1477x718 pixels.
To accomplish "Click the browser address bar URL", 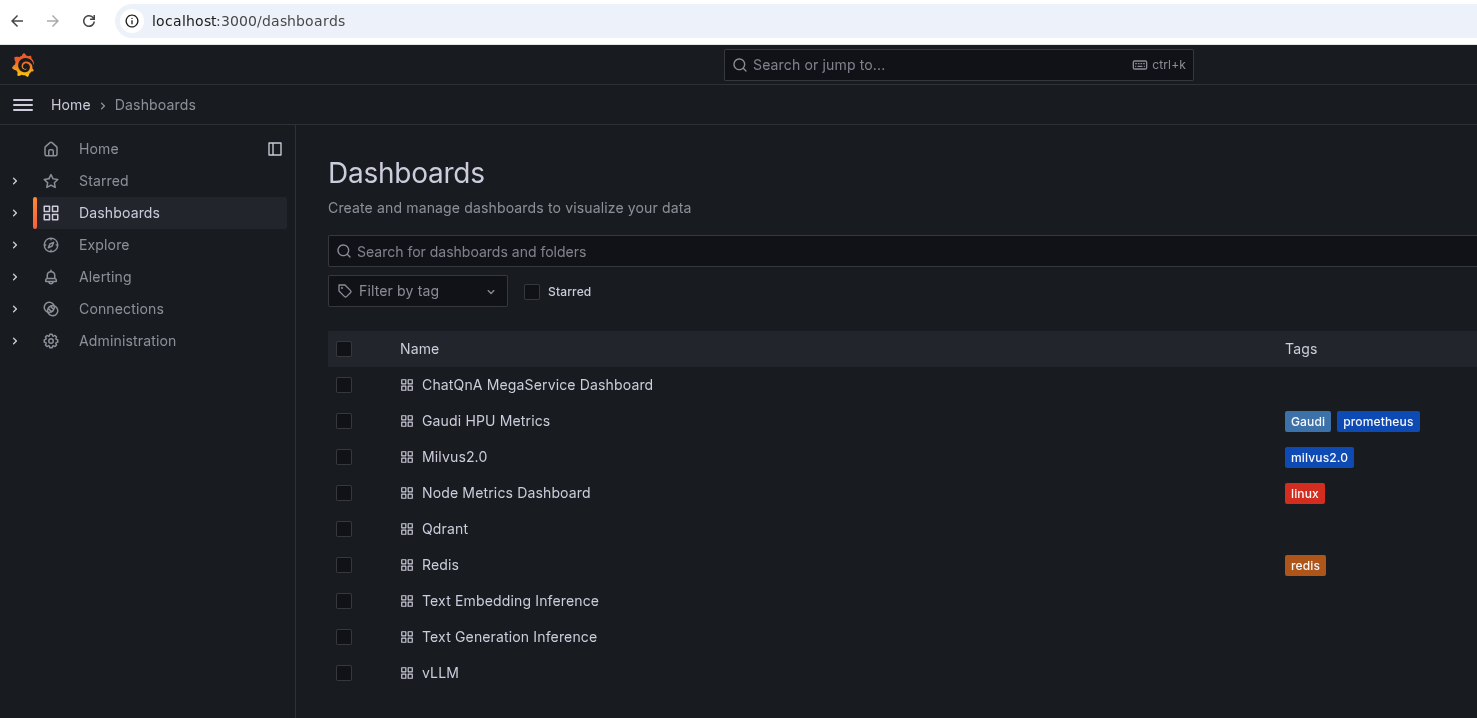I will point(248,21).
